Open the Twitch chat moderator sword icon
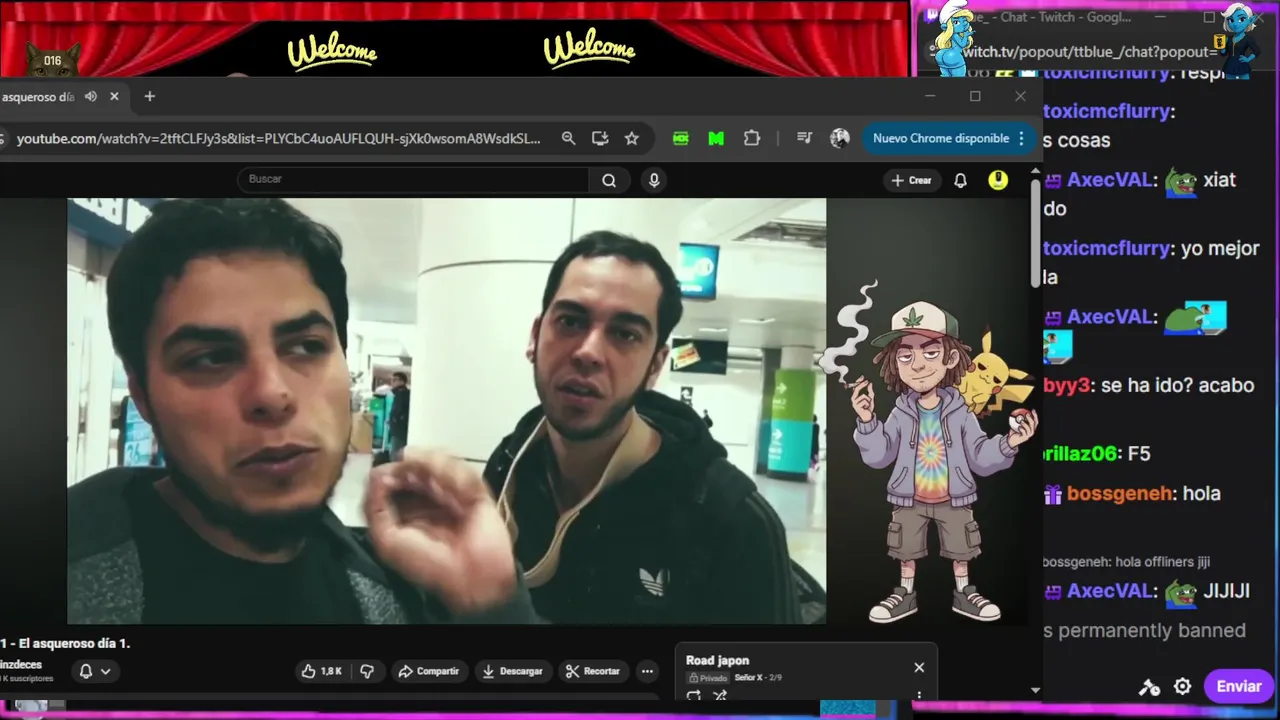This screenshot has height=720, width=1280. [1149, 687]
